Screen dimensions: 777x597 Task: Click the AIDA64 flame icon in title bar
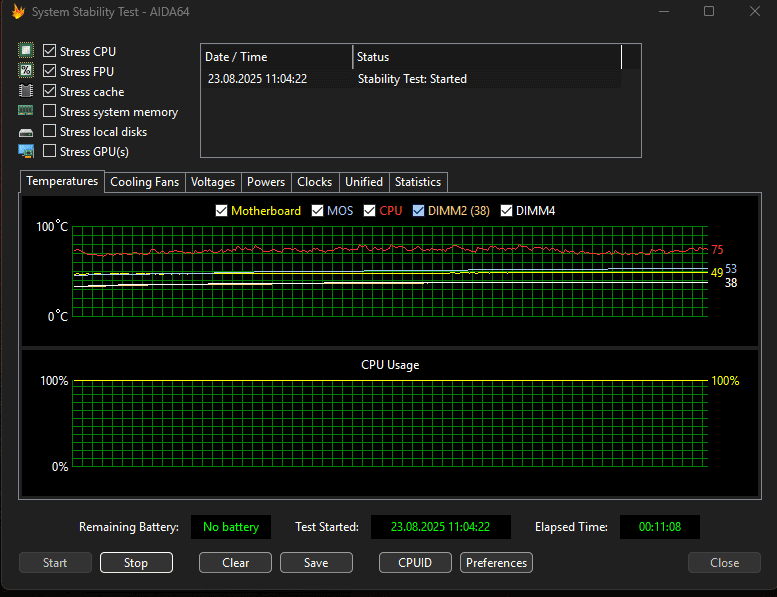click(x=18, y=11)
